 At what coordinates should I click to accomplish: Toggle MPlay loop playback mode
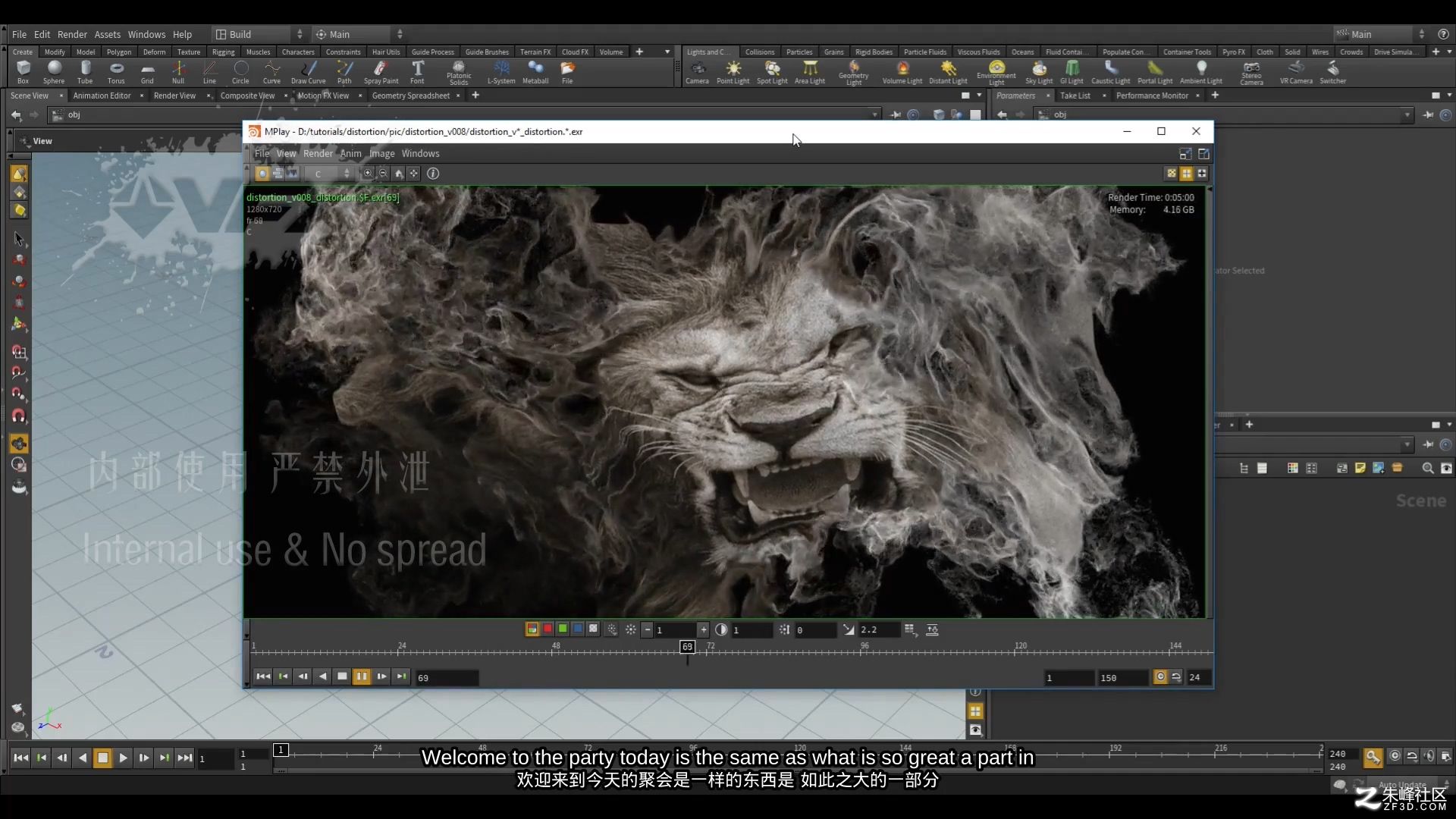1176,676
